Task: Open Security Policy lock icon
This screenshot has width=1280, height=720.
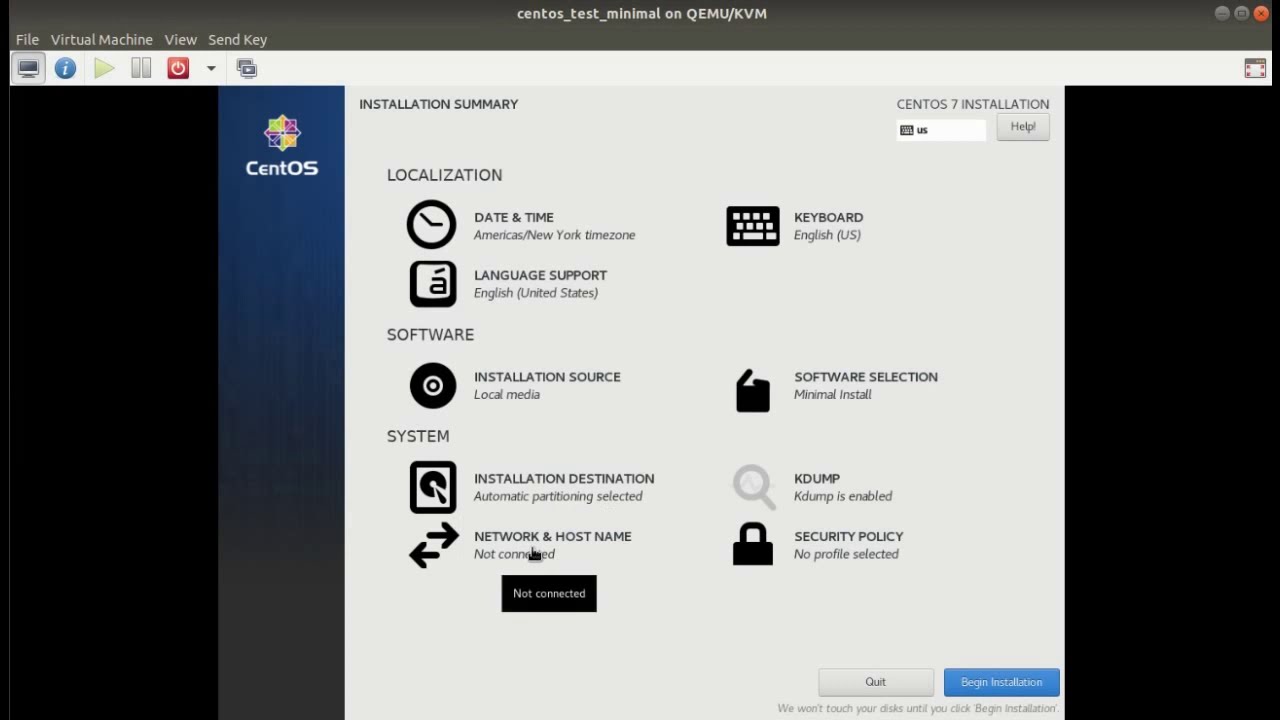Action: point(753,545)
